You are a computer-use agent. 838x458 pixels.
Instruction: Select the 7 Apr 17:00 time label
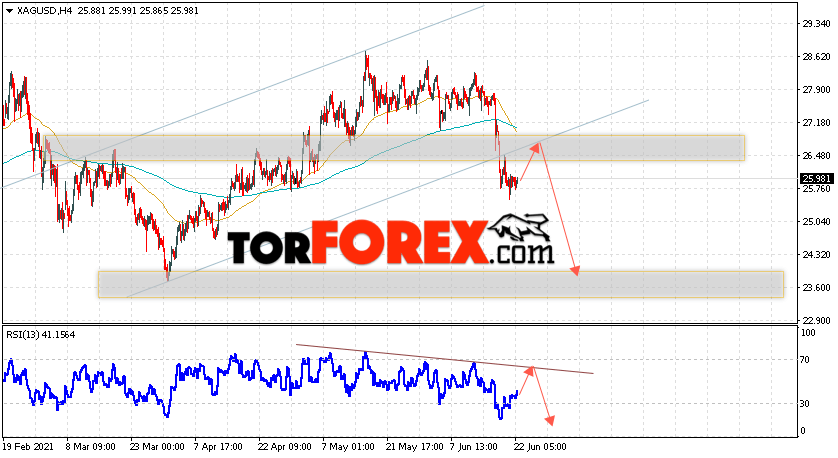coord(218,447)
